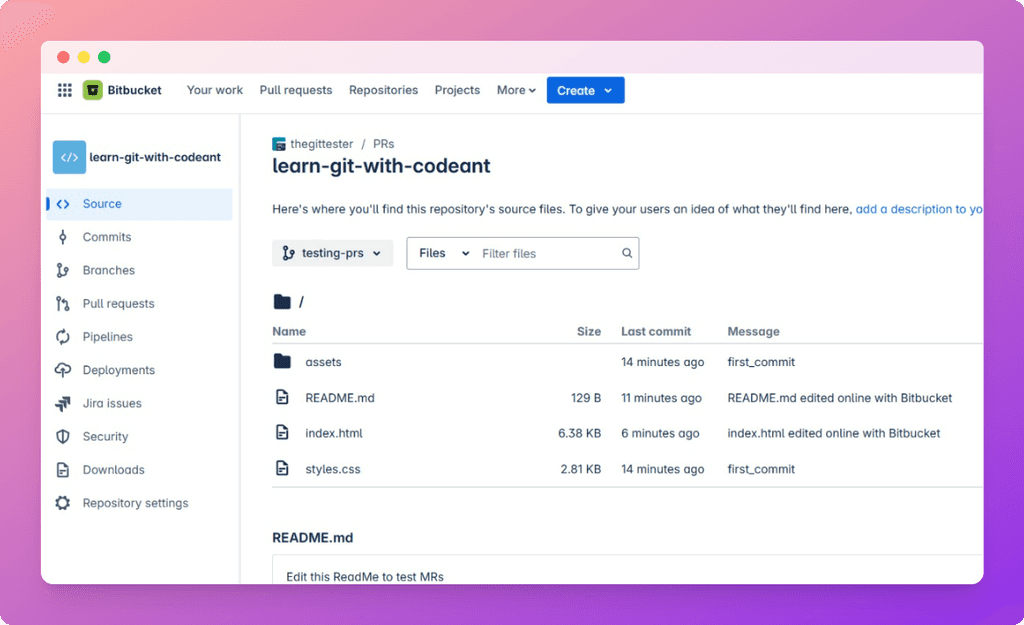
Task: Expand the Files filter dropdown
Action: point(441,253)
